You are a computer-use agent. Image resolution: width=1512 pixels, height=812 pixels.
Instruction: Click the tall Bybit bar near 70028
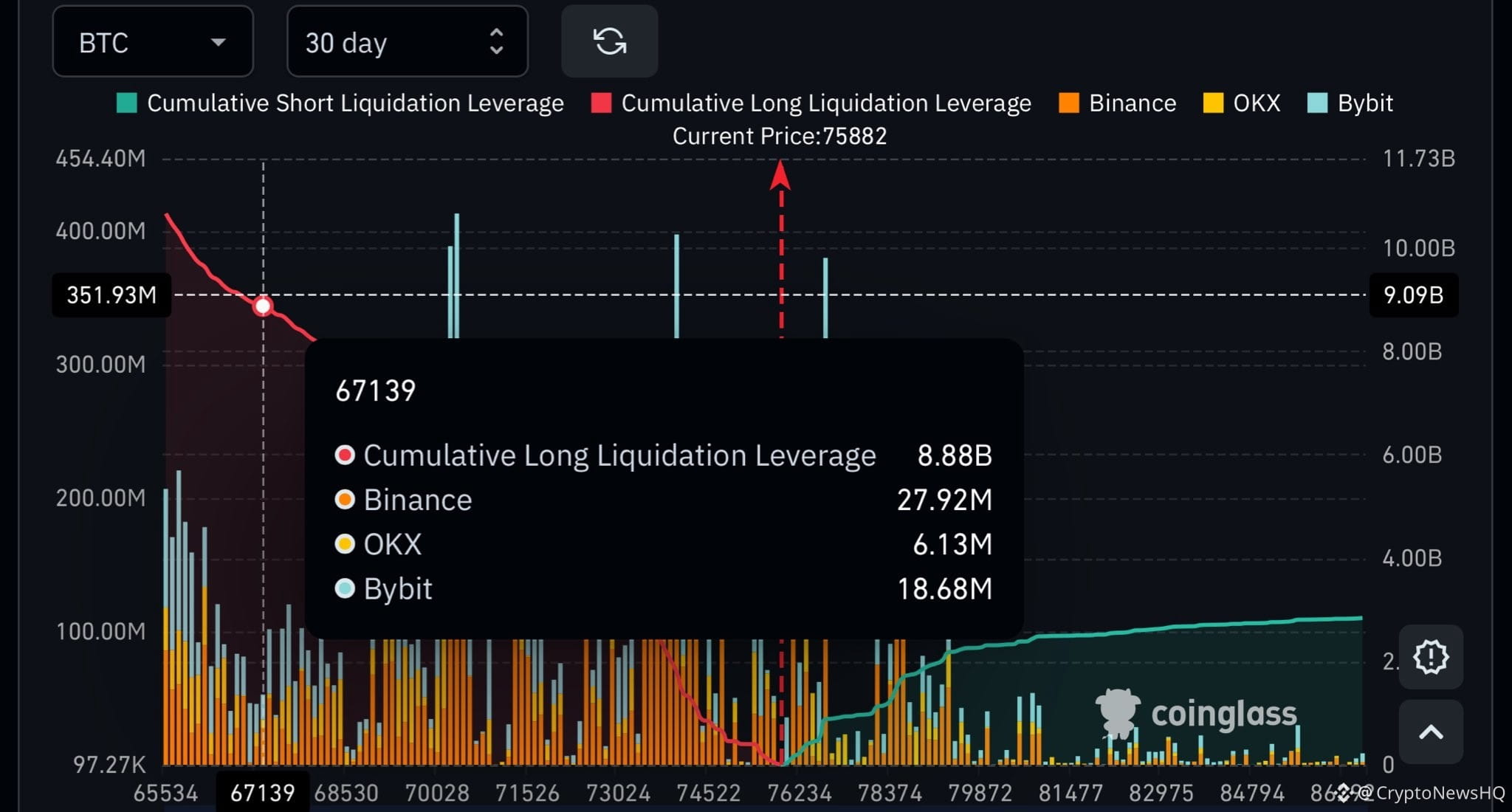[x=456, y=275]
